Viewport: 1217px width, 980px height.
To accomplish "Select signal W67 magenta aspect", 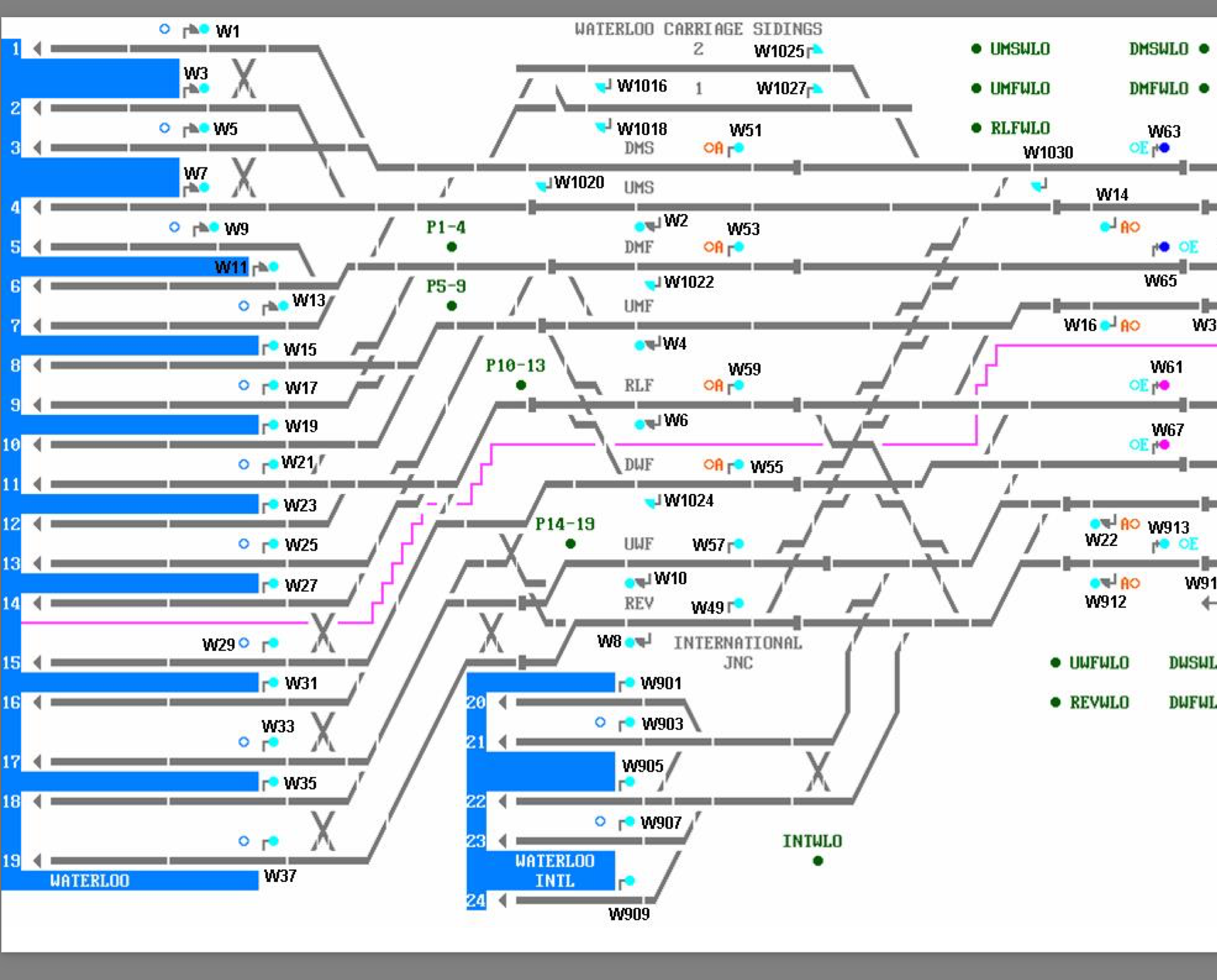I will 1164,445.
